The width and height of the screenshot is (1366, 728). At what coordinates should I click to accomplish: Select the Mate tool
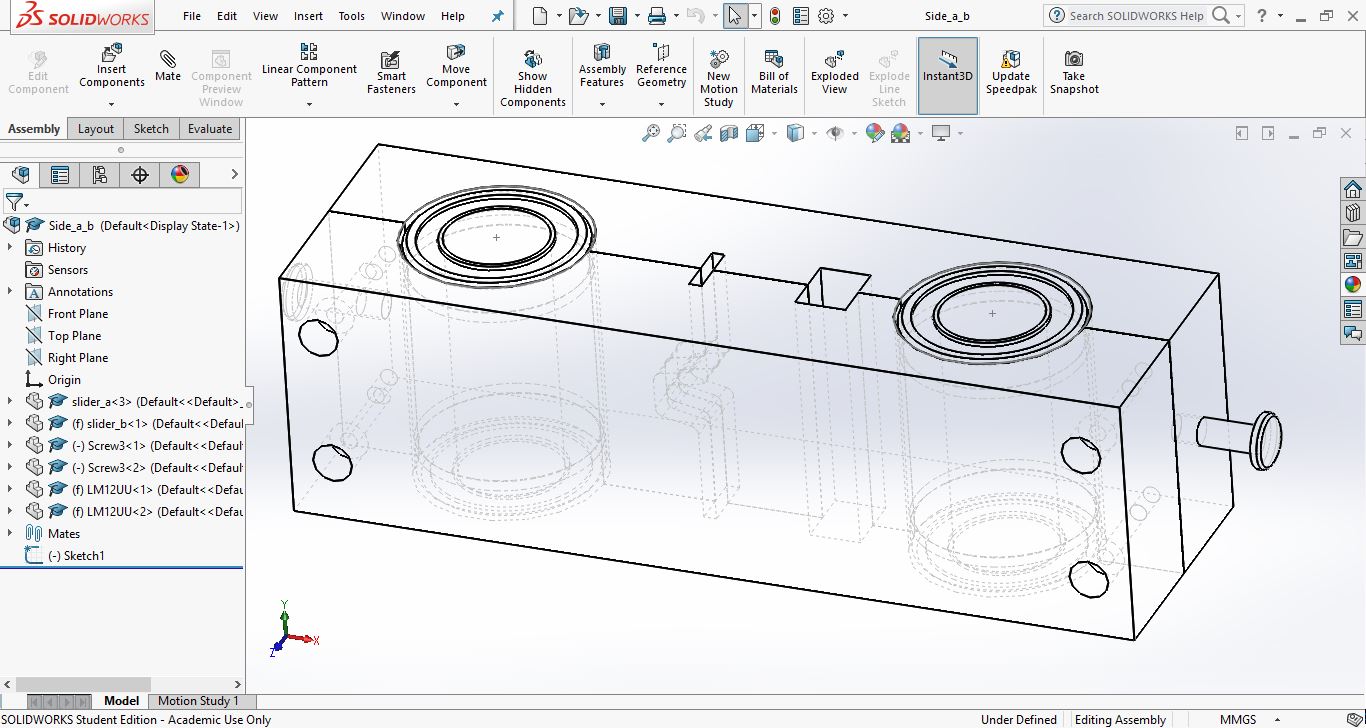168,66
